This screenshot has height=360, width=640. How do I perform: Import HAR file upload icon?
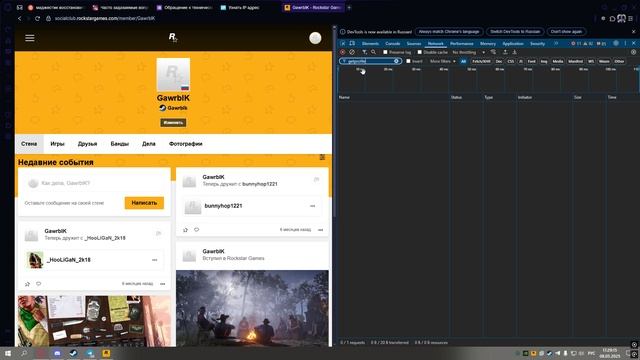[x=505, y=52]
